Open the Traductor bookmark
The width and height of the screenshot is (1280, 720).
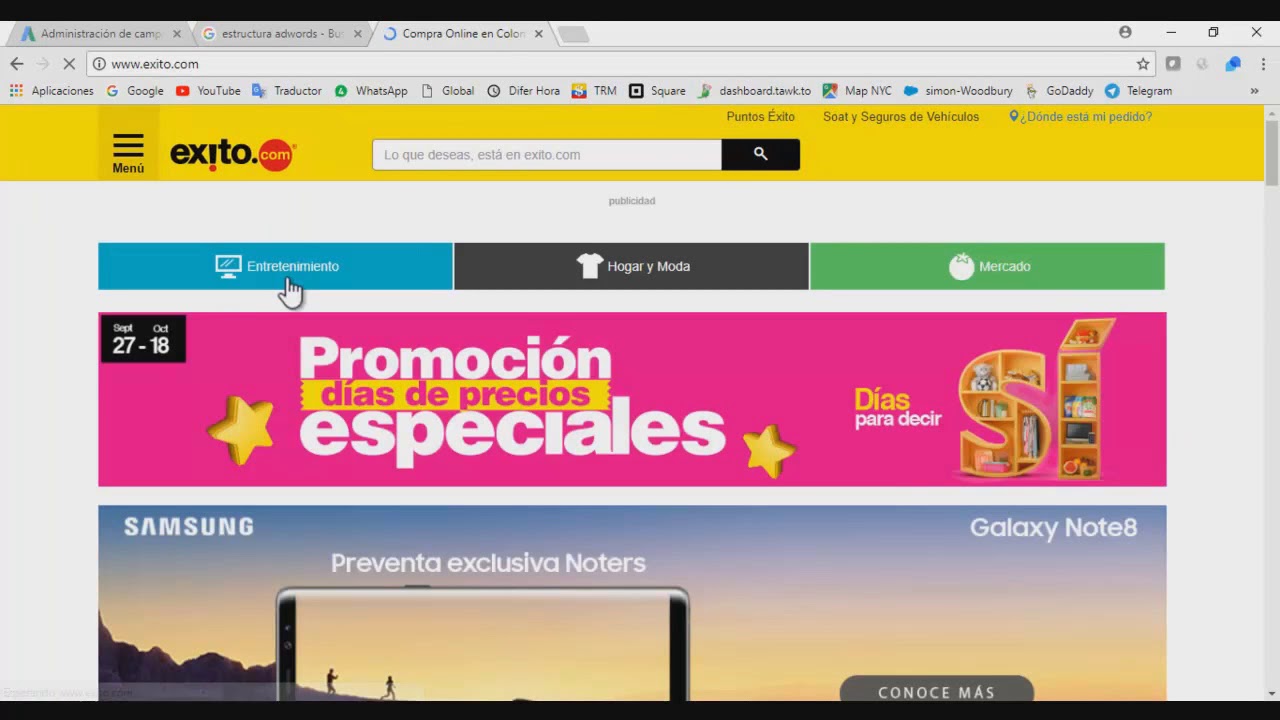click(x=287, y=91)
